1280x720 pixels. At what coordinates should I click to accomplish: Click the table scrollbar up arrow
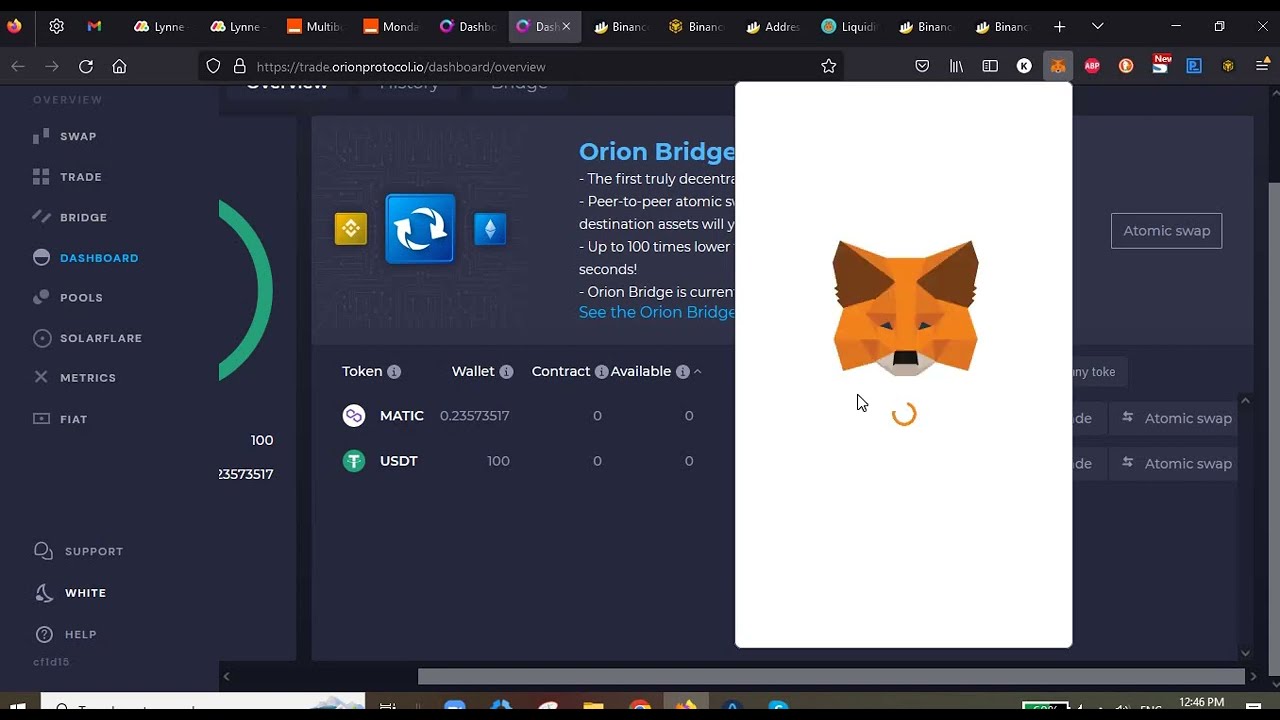pyautogui.click(x=1245, y=401)
